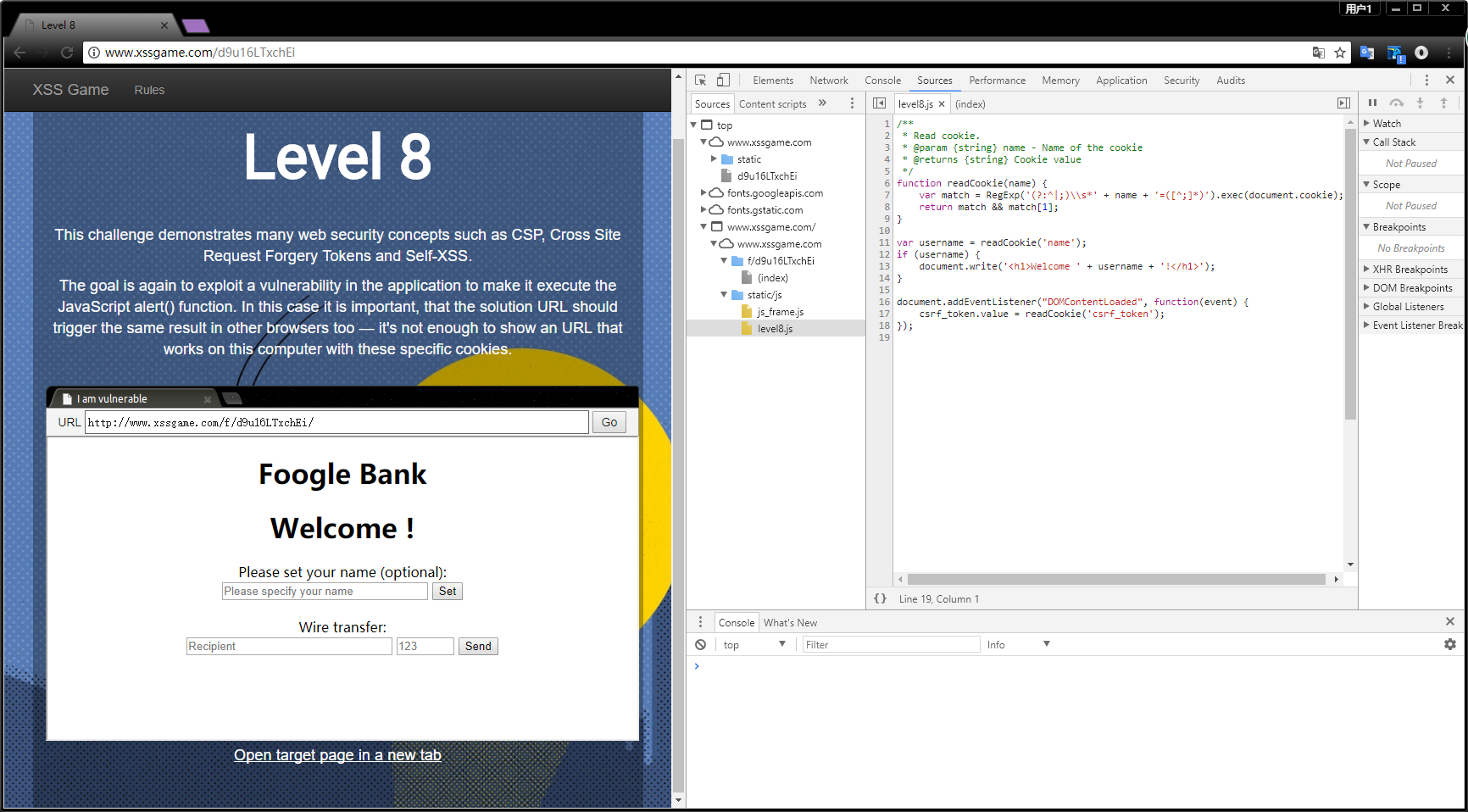Open console settings gear icon

point(1449,644)
